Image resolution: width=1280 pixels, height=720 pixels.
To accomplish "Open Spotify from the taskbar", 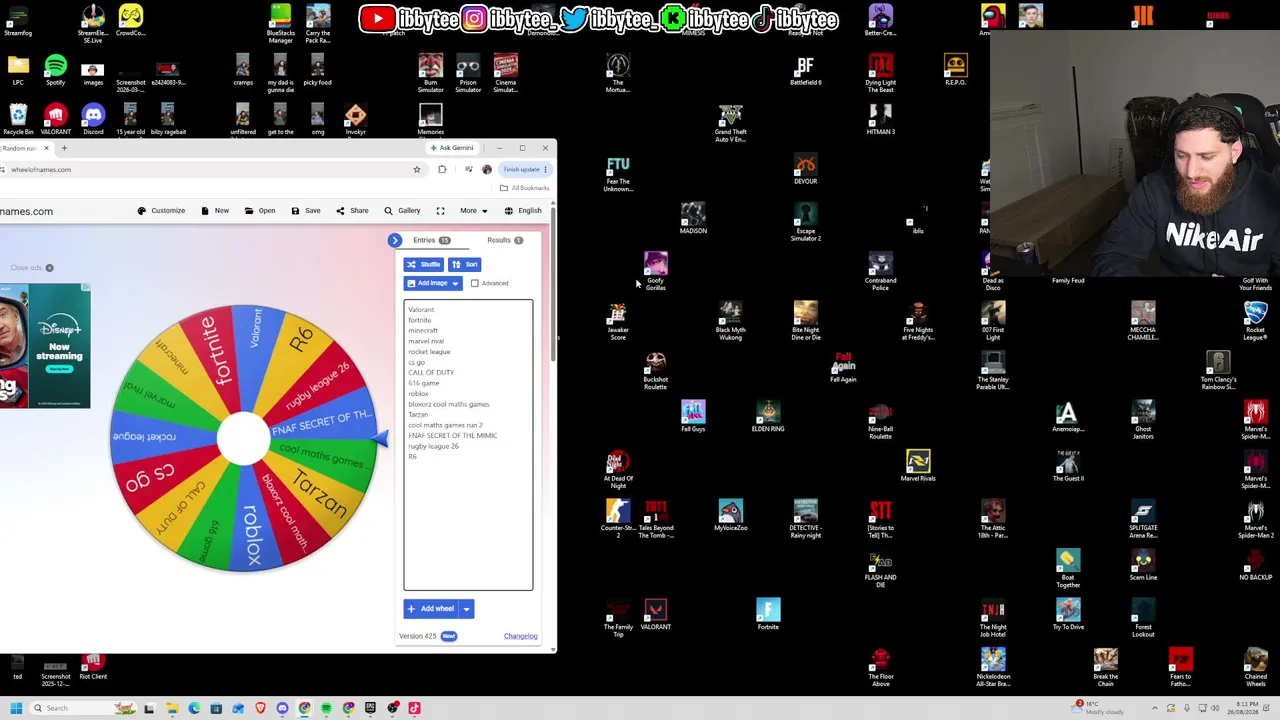I will coord(326,708).
